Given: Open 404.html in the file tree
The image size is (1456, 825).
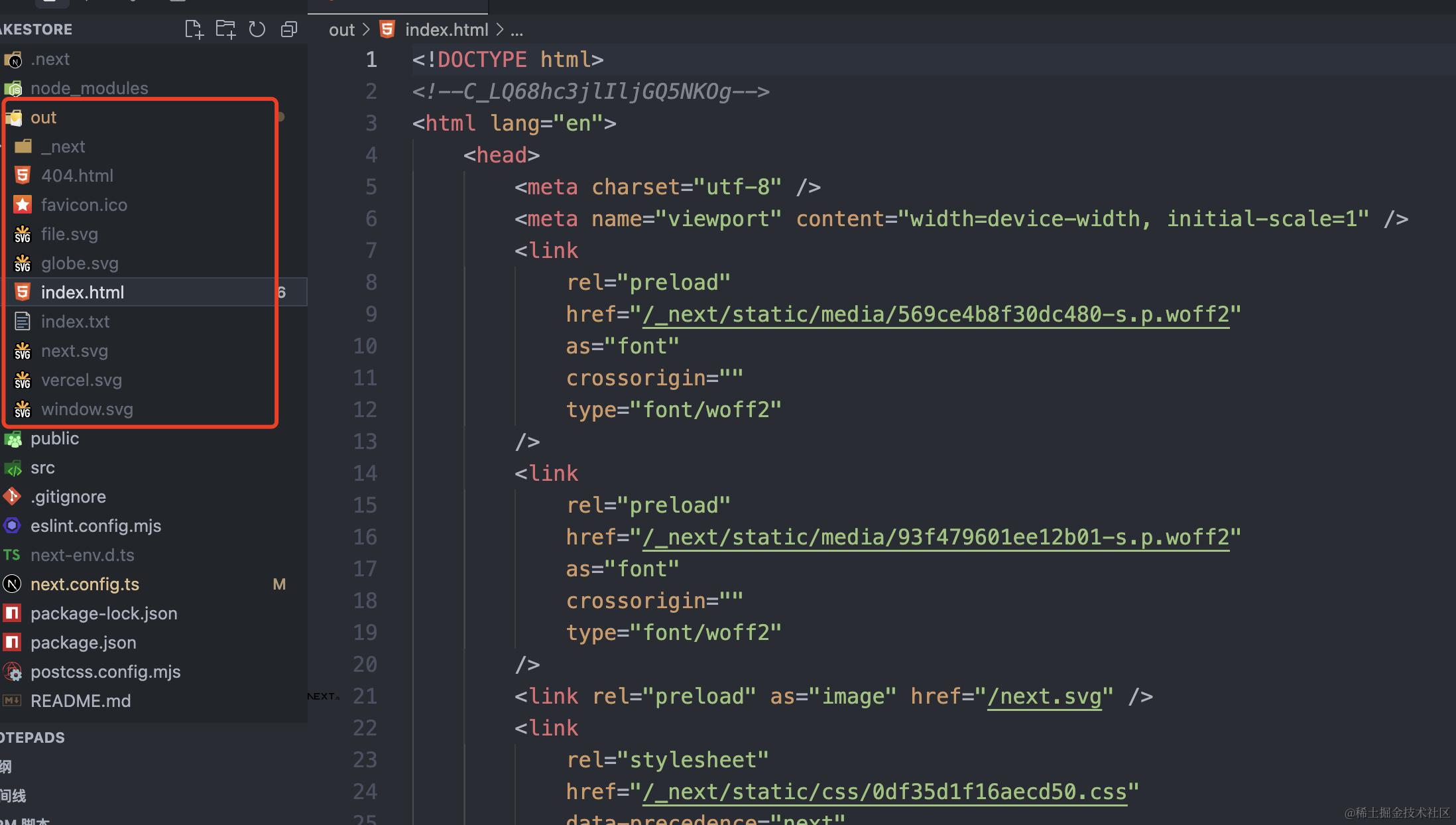Looking at the screenshot, I should click(x=77, y=176).
